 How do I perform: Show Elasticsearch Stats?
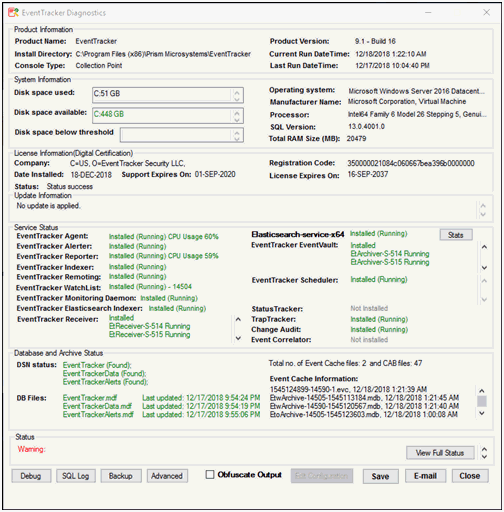(456, 235)
